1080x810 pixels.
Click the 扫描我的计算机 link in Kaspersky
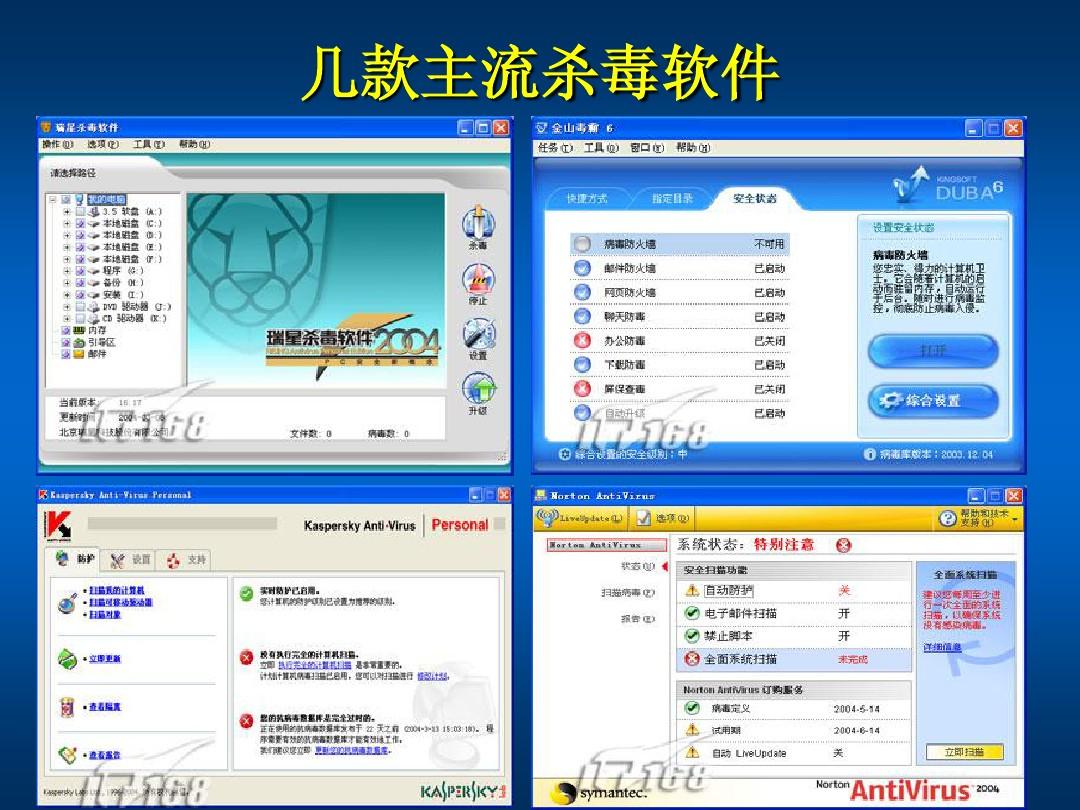[117, 590]
